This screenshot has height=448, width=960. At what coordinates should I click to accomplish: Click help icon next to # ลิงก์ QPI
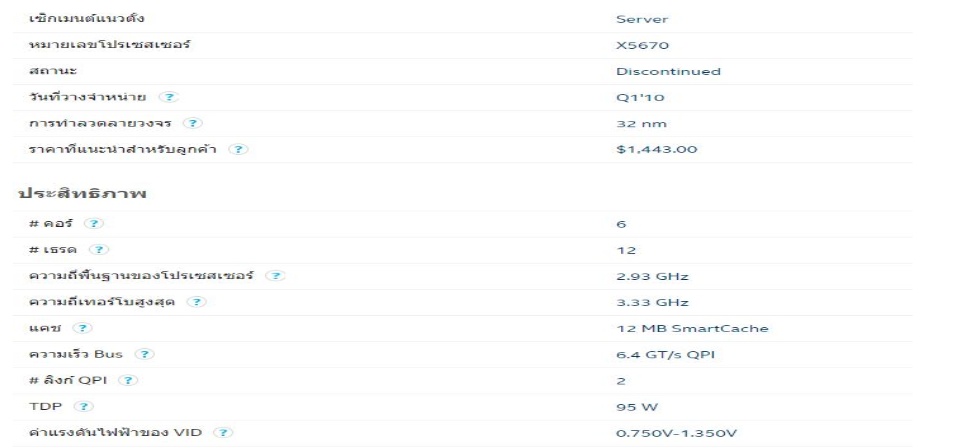pyautogui.click(x=128, y=380)
